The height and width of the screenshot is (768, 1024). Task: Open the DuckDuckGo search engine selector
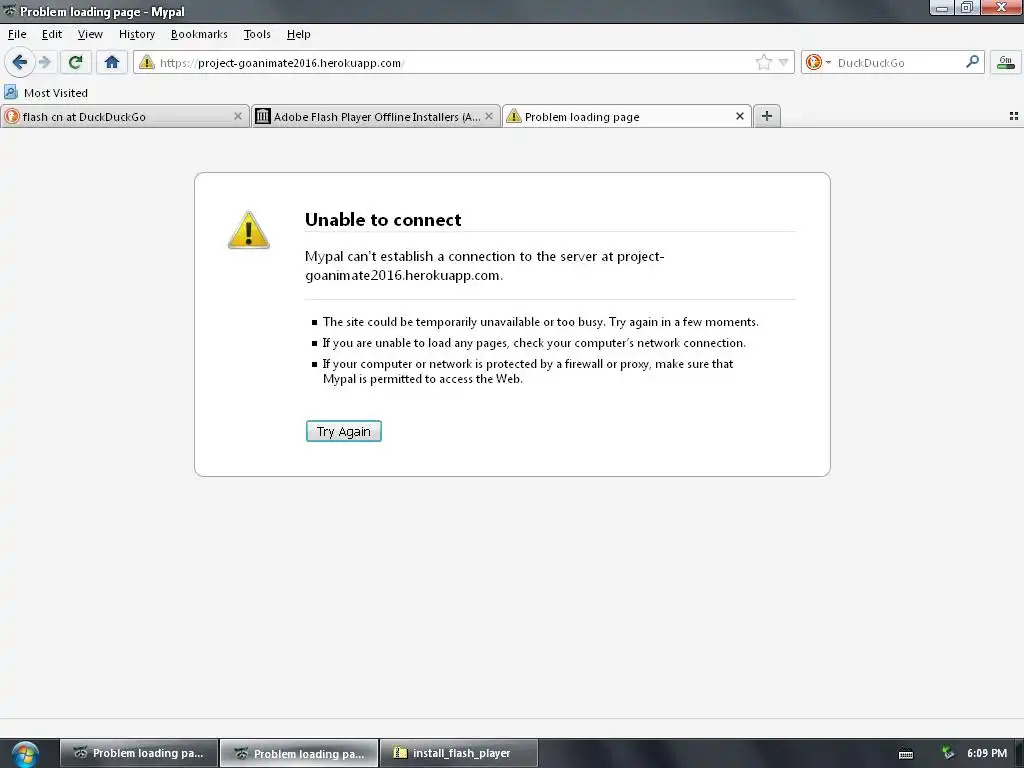[817, 63]
